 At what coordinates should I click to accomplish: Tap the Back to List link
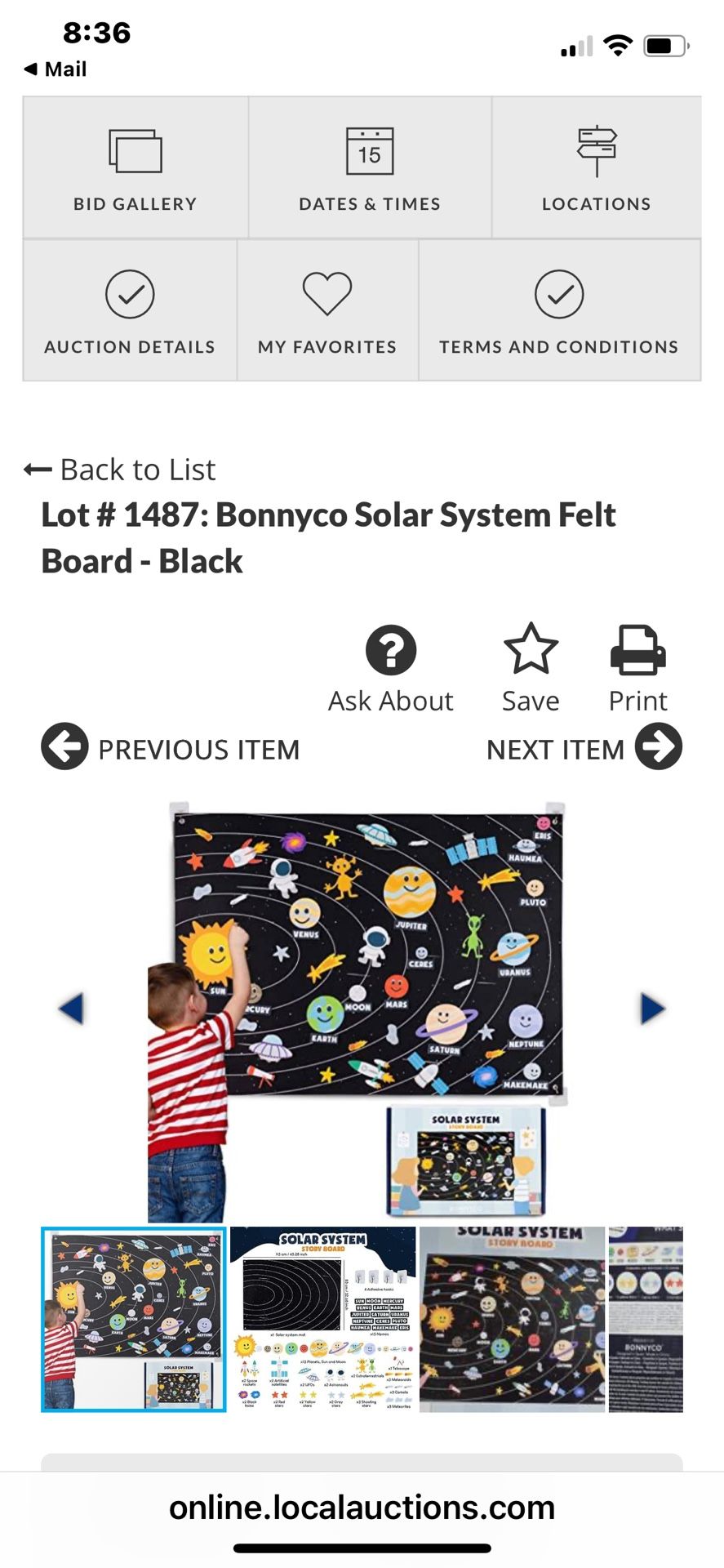(138, 470)
